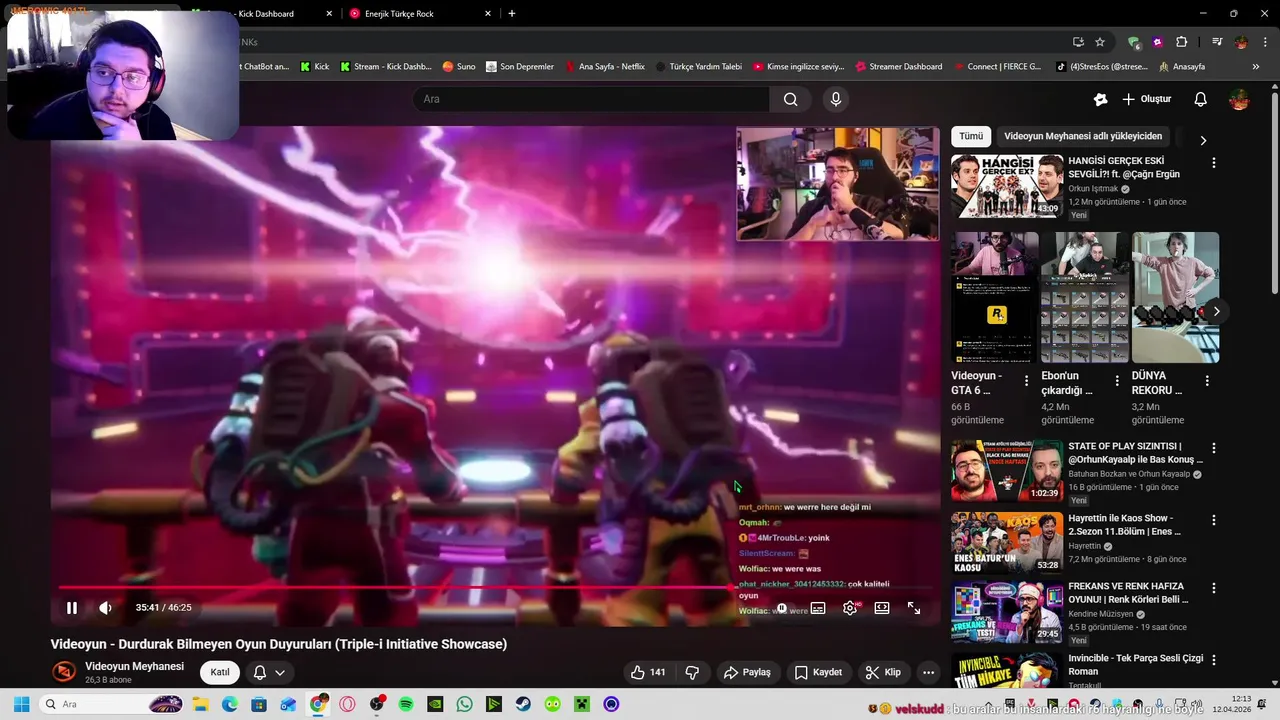Image resolution: width=1280 pixels, height=720 pixels.
Task: Open options menu for HANGİSİ GERÇEK ESKİ SEVGİLİ
Action: click(x=1214, y=162)
